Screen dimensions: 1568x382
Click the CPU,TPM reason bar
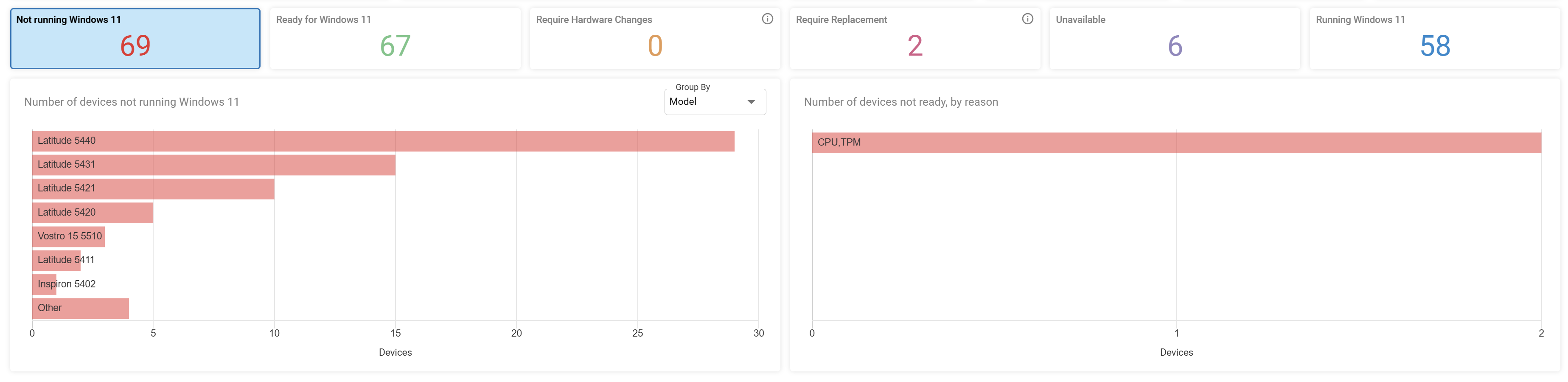tap(1176, 143)
